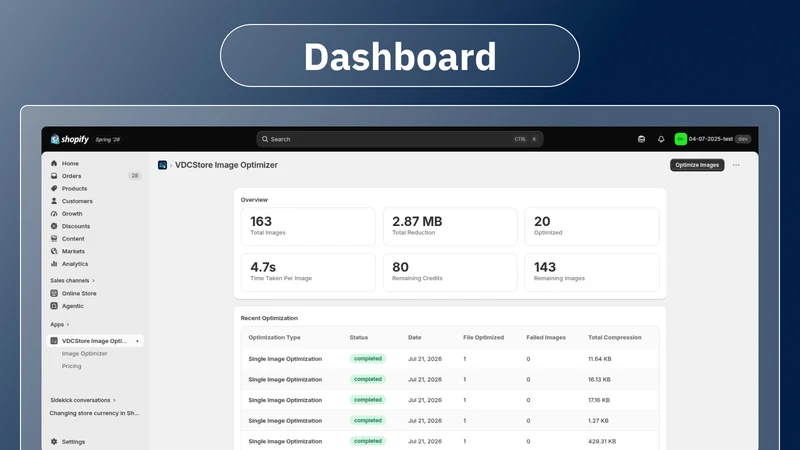Click the 11.64 KB compression value
This screenshot has height=450, width=800.
[599, 359]
